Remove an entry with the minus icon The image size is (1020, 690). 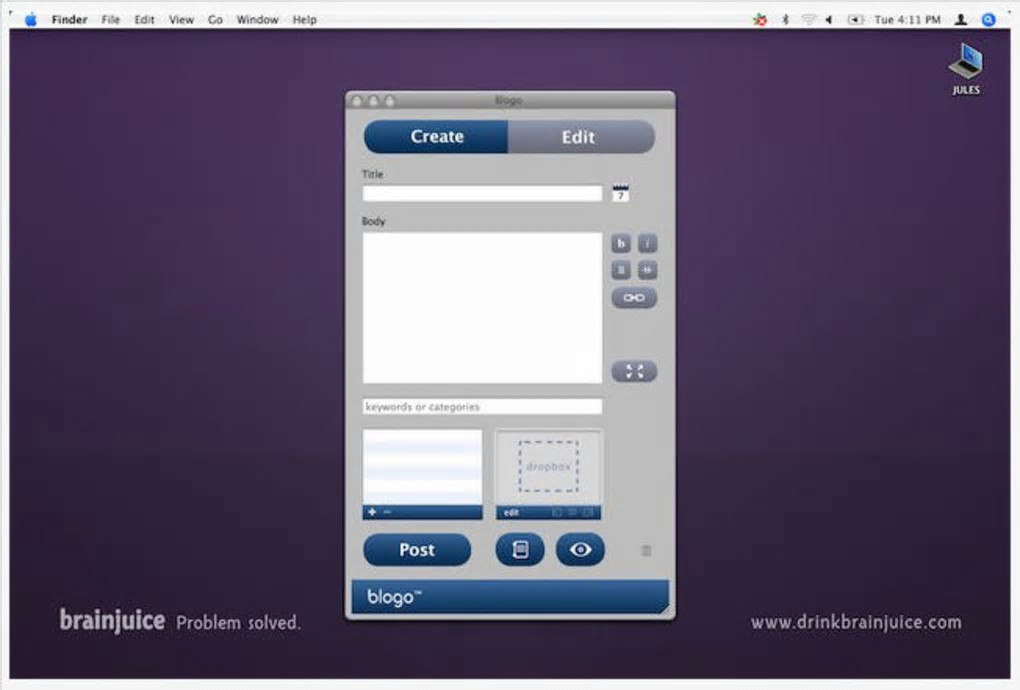pos(387,512)
